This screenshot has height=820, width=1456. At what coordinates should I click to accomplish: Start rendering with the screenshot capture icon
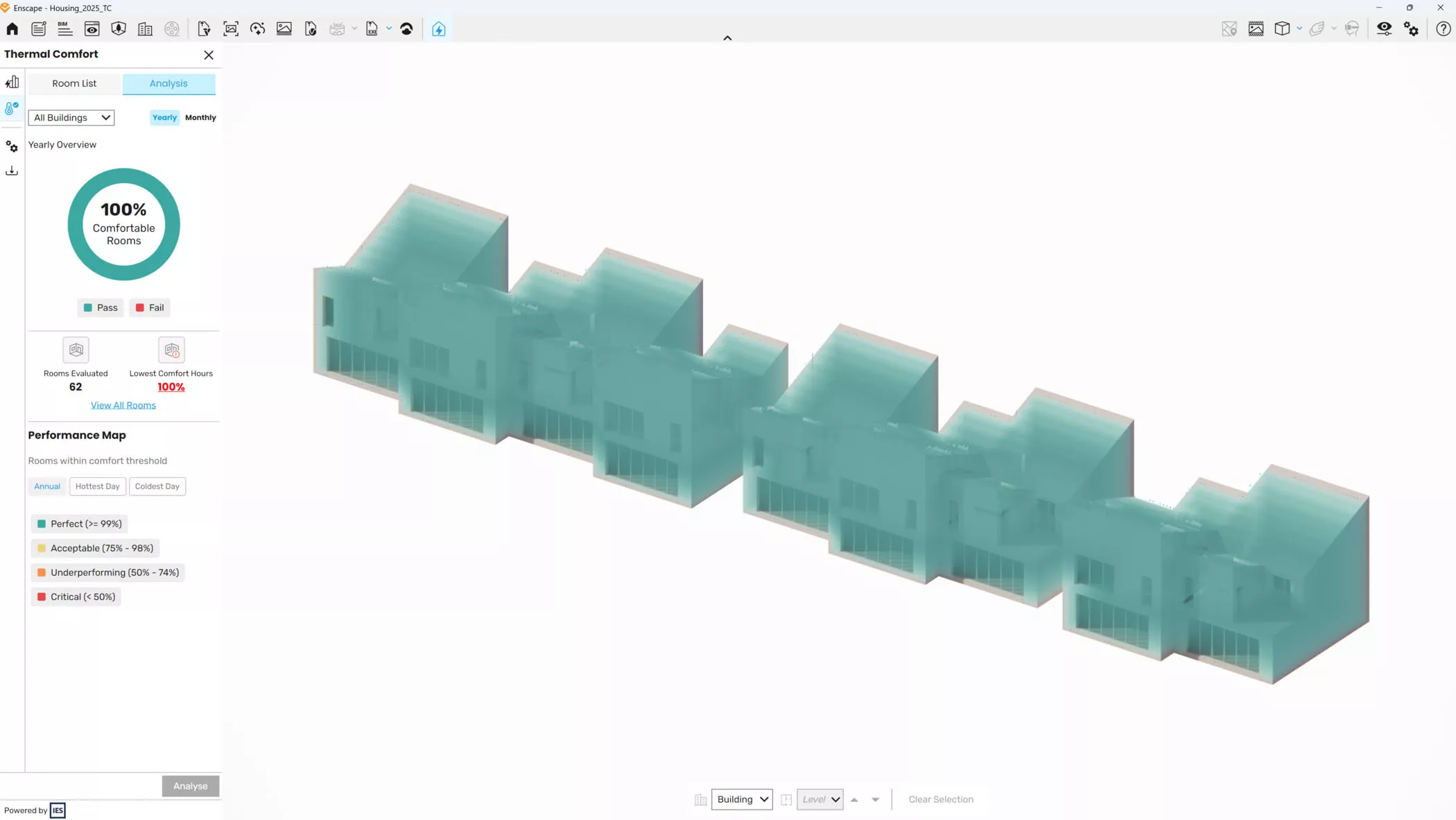[x=231, y=28]
